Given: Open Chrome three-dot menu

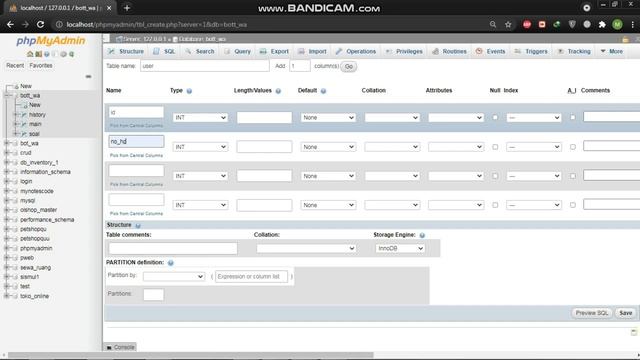Looking at the screenshot, I should (x=632, y=24).
